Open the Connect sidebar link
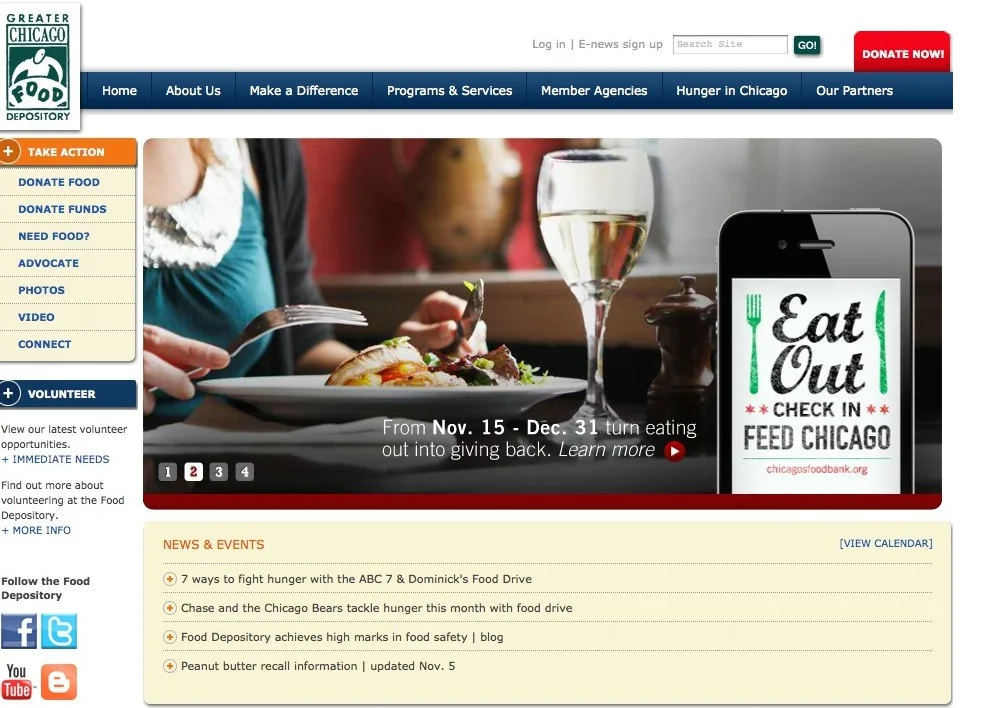This screenshot has height=708, width=998. pyautogui.click(x=45, y=344)
